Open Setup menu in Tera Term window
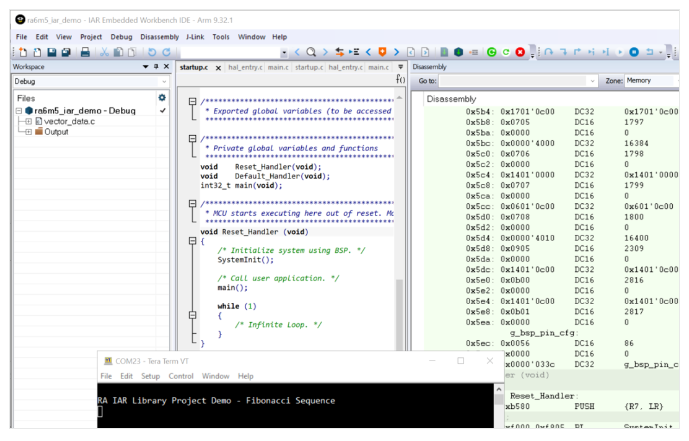The image size is (689, 441). [150, 376]
